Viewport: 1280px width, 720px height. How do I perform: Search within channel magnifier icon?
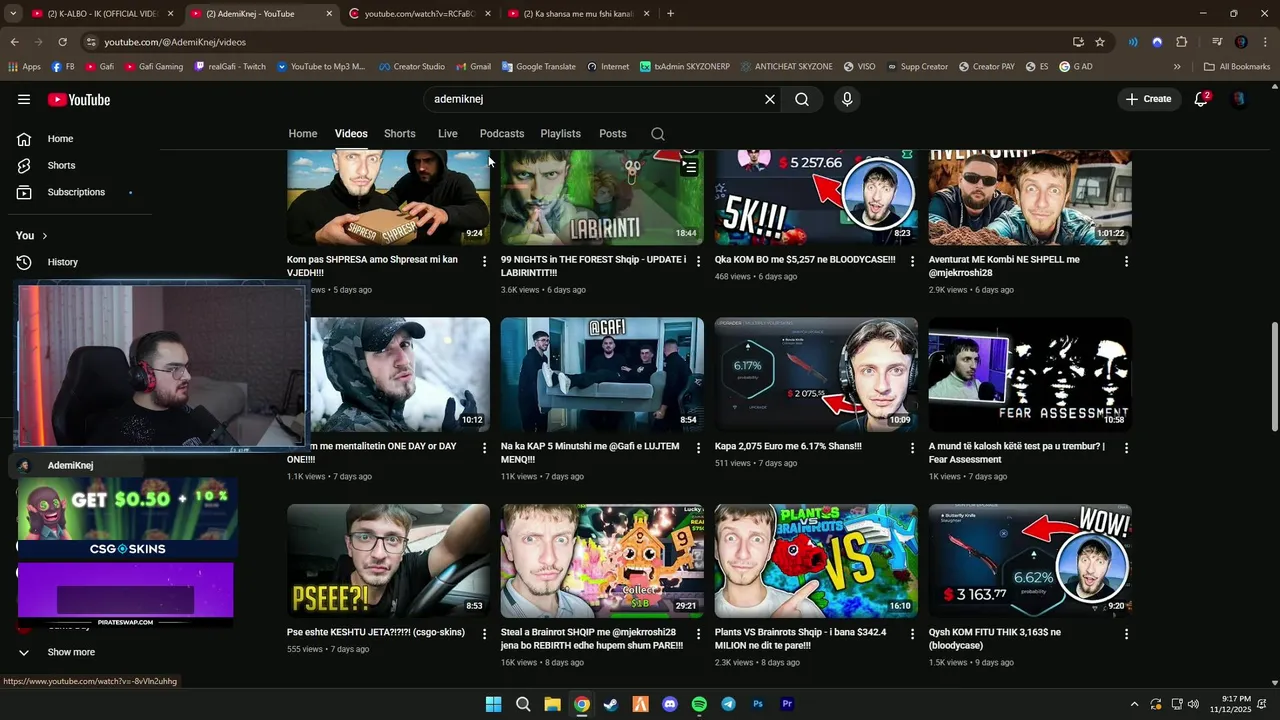(x=657, y=134)
